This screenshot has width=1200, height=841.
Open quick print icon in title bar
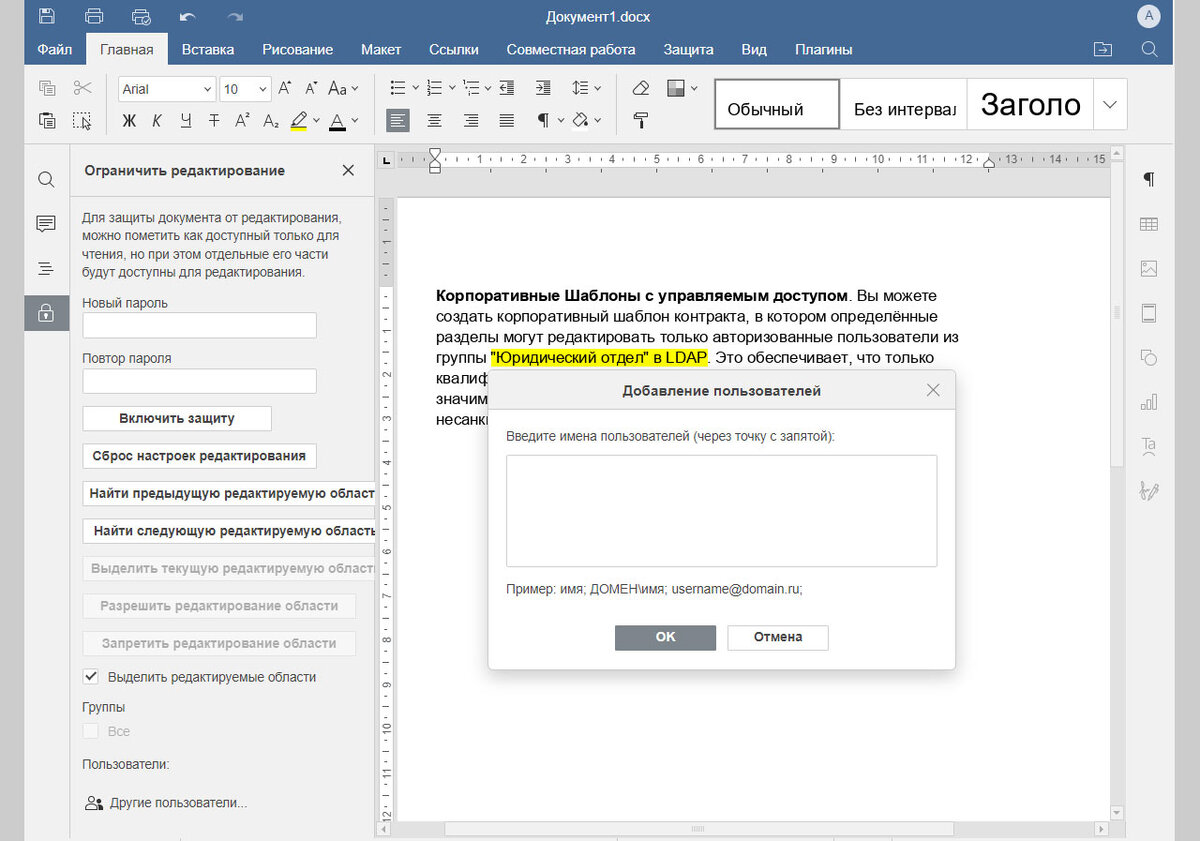coord(141,17)
